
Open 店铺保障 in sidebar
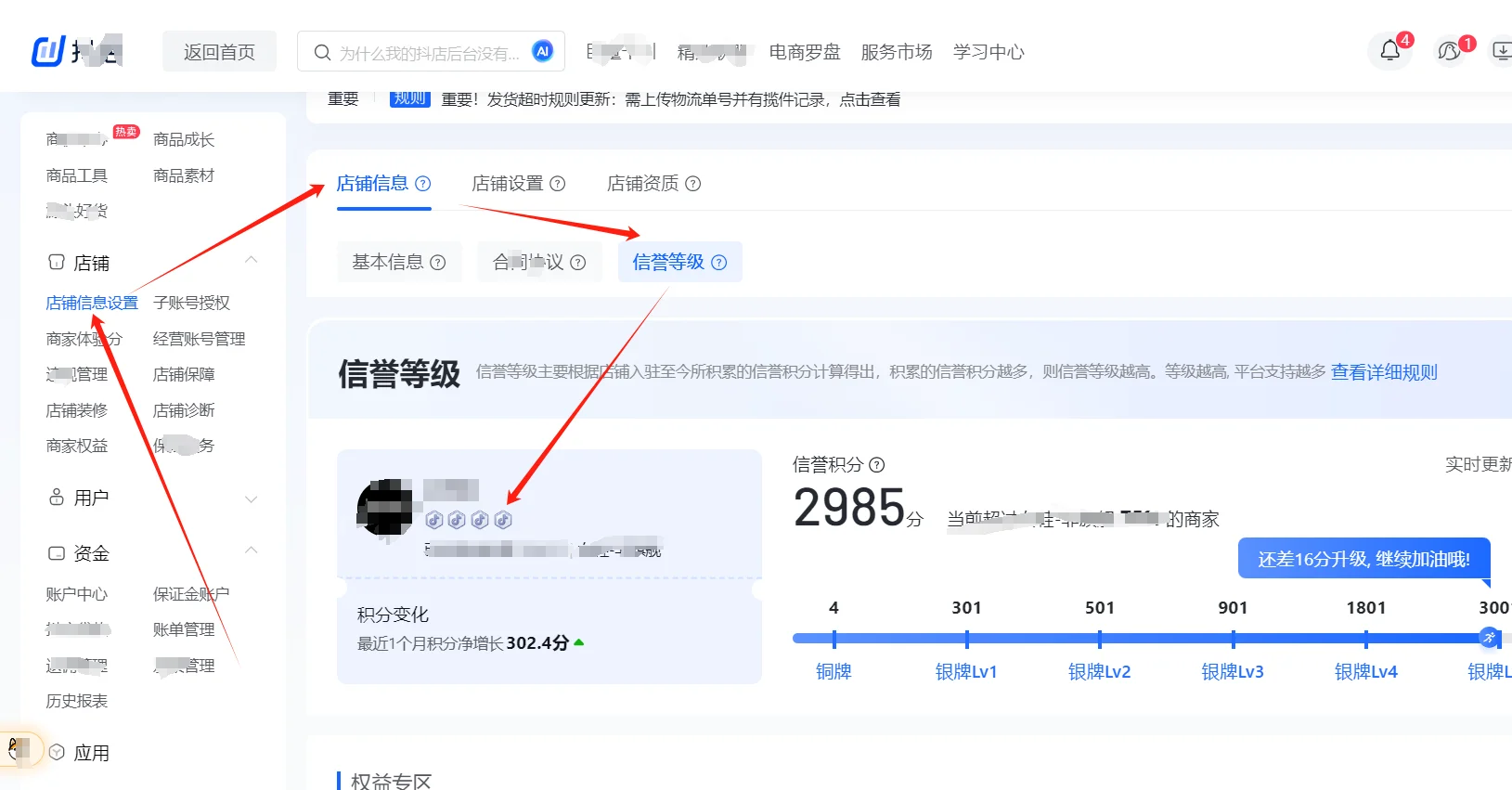coord(184,374)
